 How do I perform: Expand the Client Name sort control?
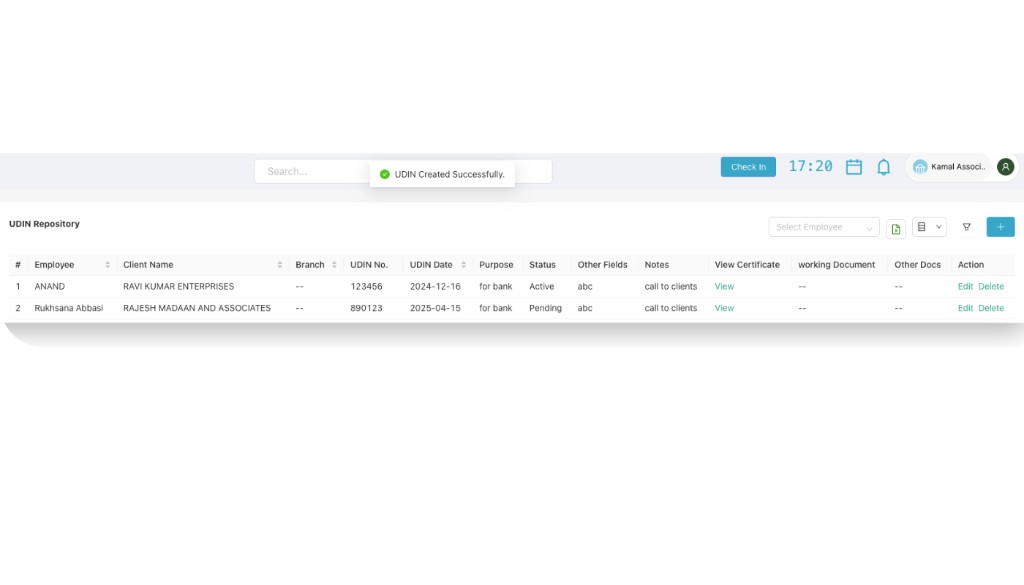[278, 265]
